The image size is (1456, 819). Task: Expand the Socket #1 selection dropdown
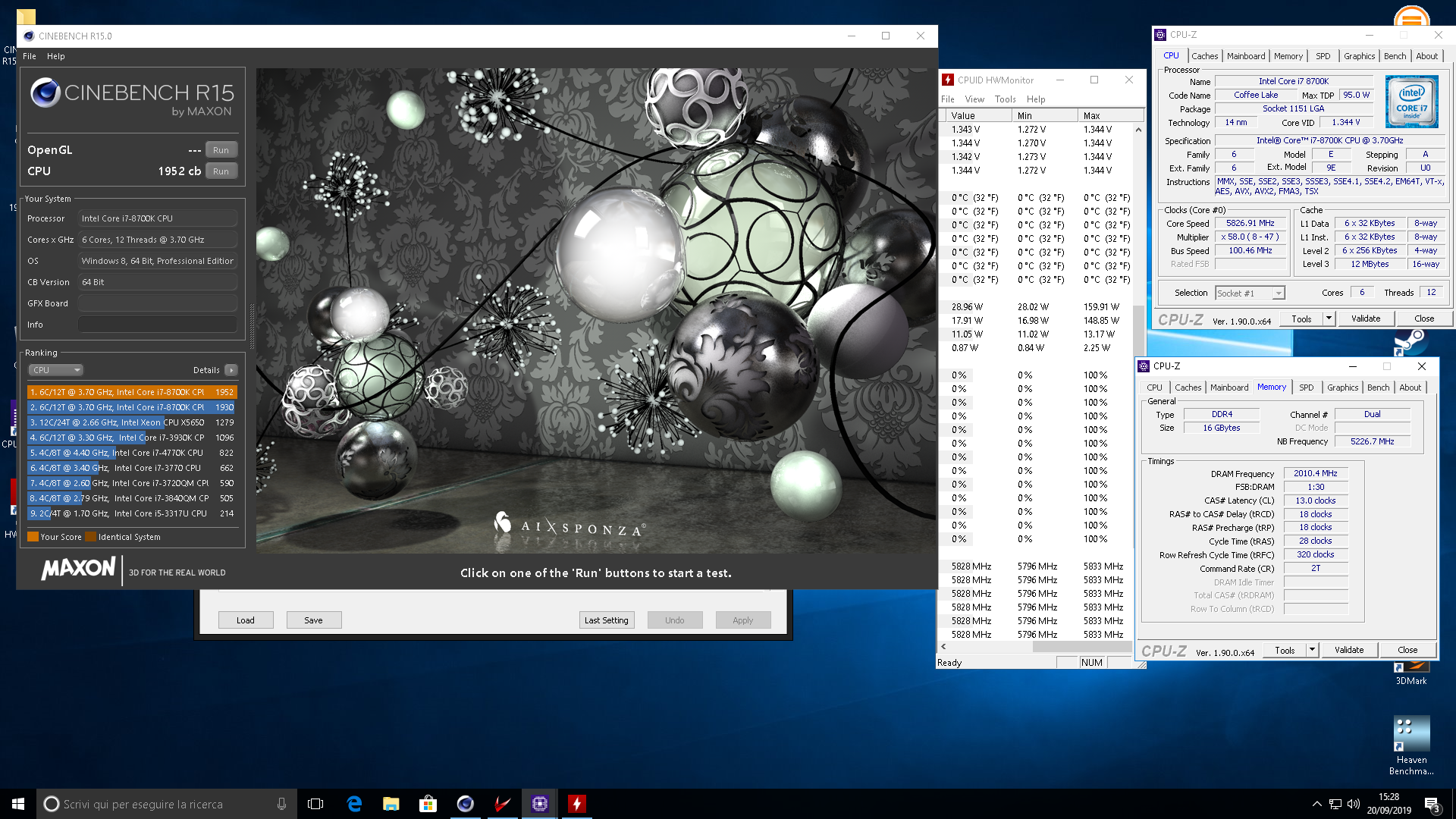[1279, 293]
